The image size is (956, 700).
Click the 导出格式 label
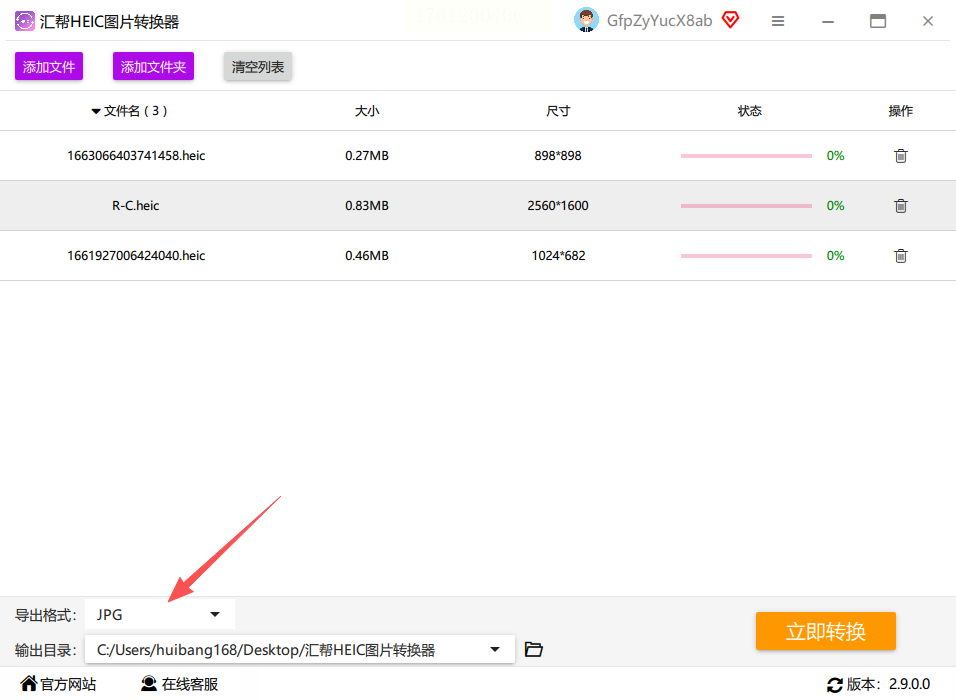[45, 615]
